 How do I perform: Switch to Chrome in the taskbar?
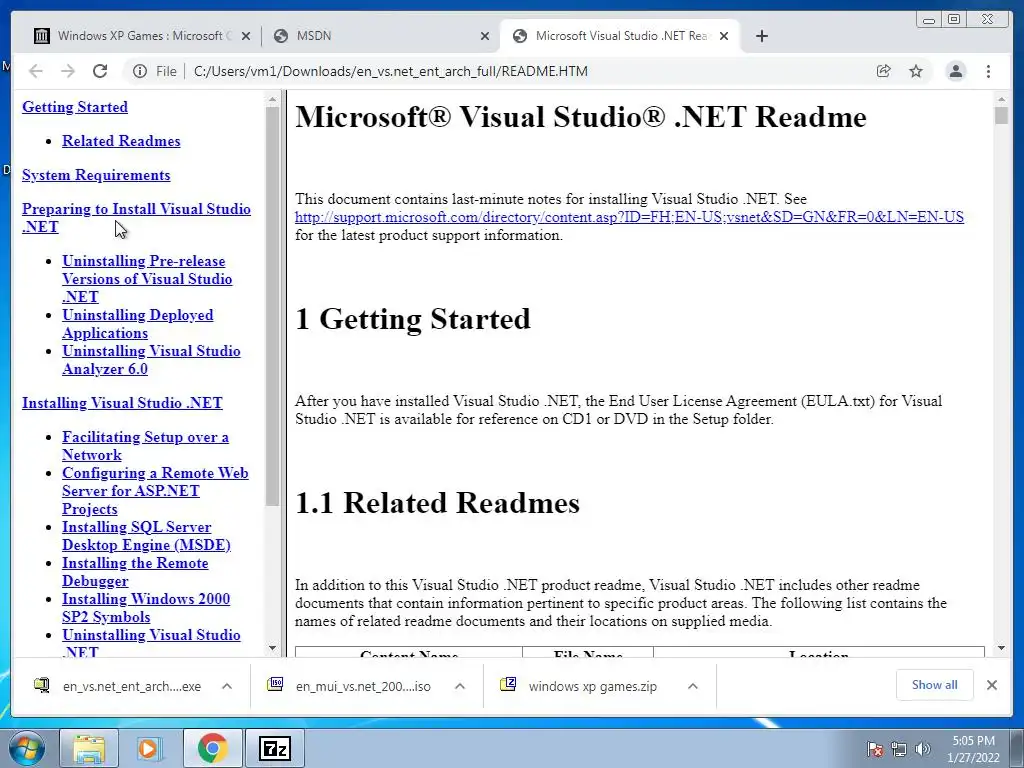coord(212,748)
